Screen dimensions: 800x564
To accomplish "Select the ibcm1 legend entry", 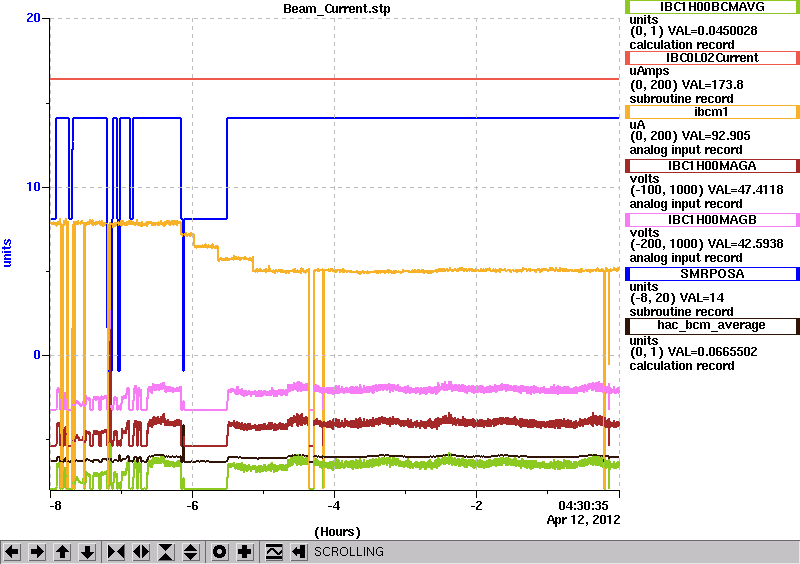I will pyautogui.click(x=712, y=112).
